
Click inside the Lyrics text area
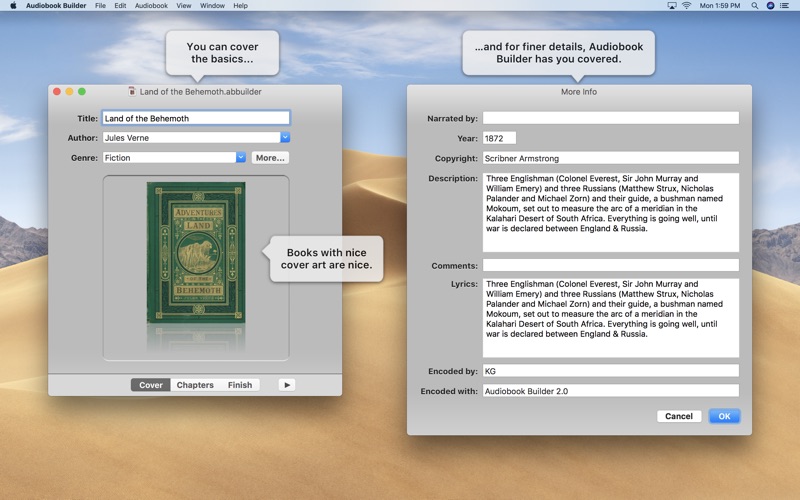tap(611, 318)
